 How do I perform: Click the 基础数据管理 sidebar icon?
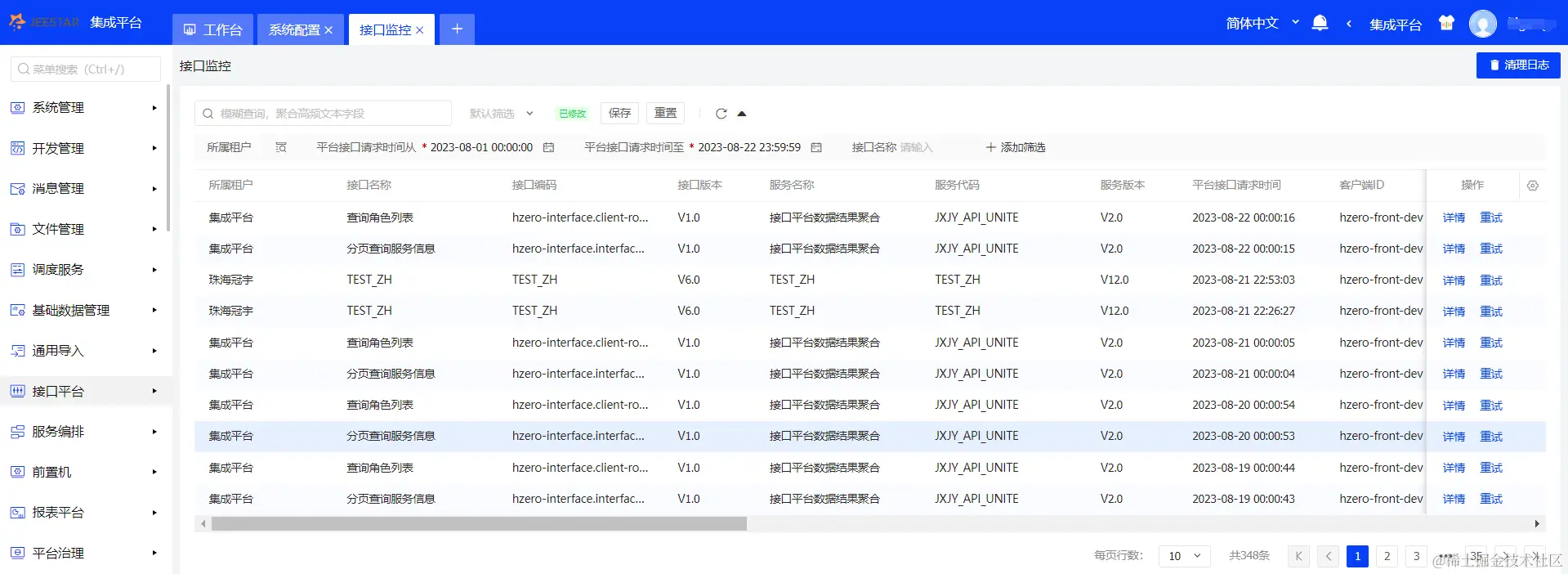[18, 310]
